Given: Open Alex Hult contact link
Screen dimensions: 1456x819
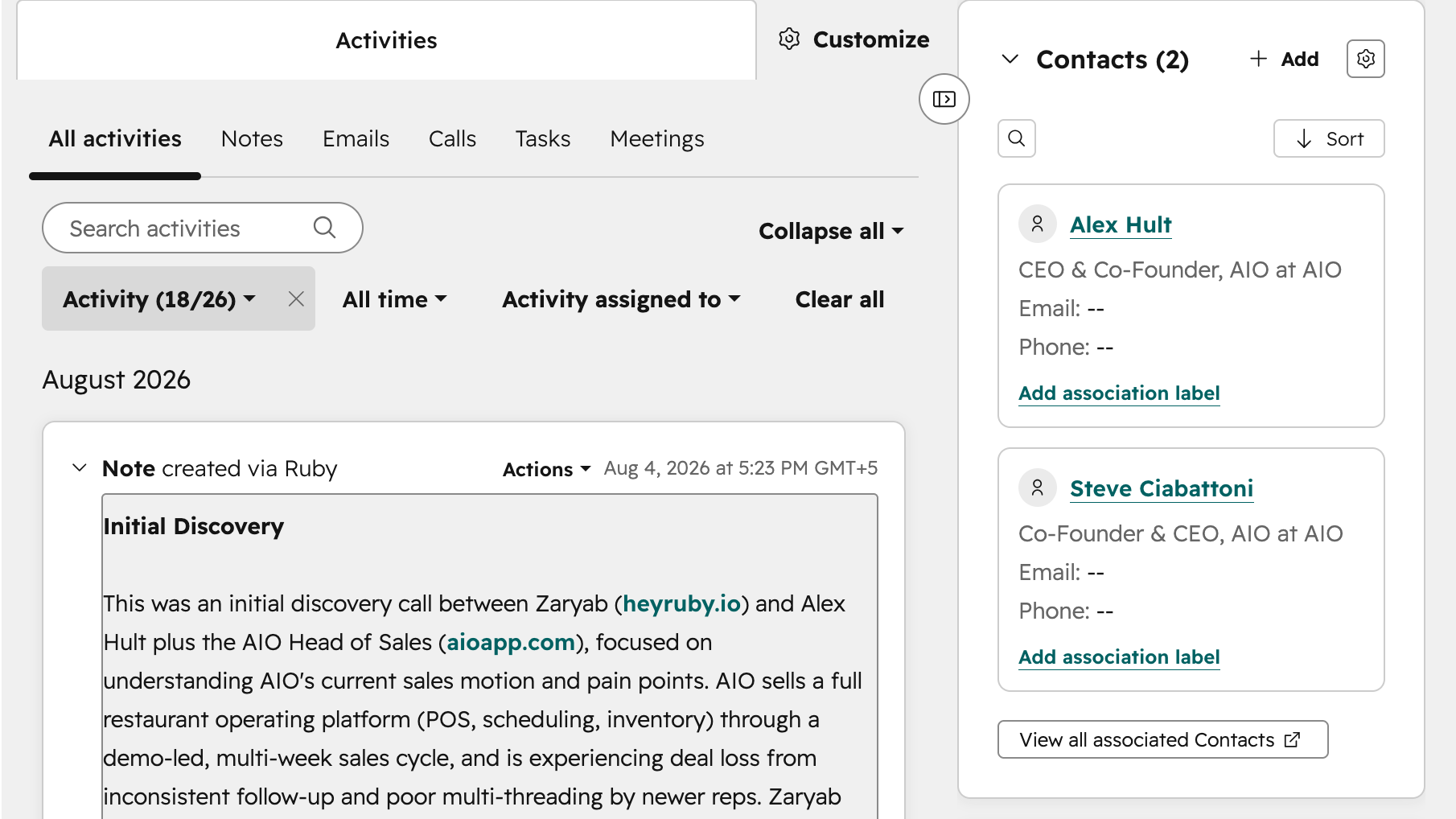Looking at the screenshot, I should (1121, 224).
